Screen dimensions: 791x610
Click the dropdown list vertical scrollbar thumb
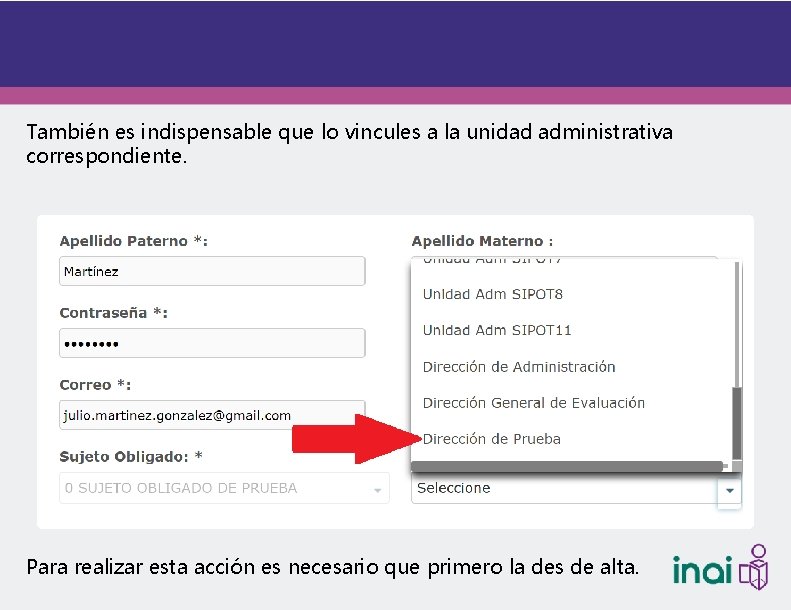[x=737, y=423]
